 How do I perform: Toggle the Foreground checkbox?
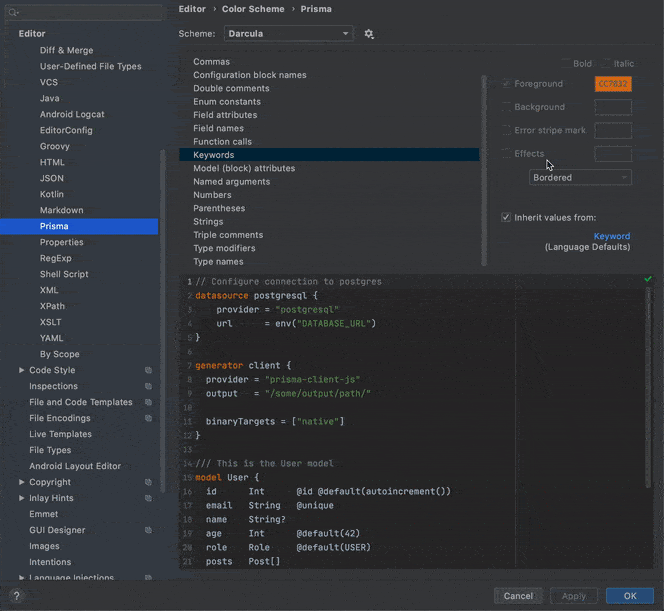[506, 84]
